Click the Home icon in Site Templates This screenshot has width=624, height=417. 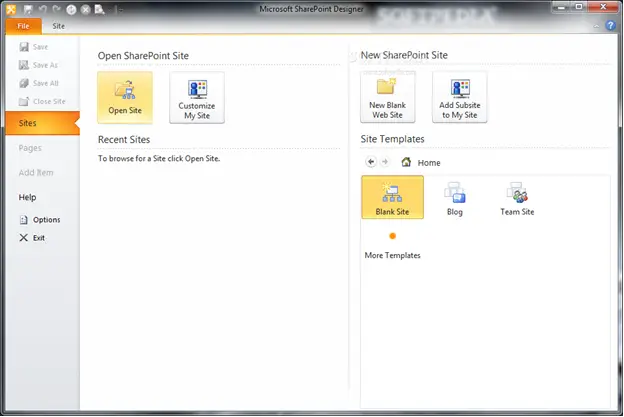tap(406, 162)
